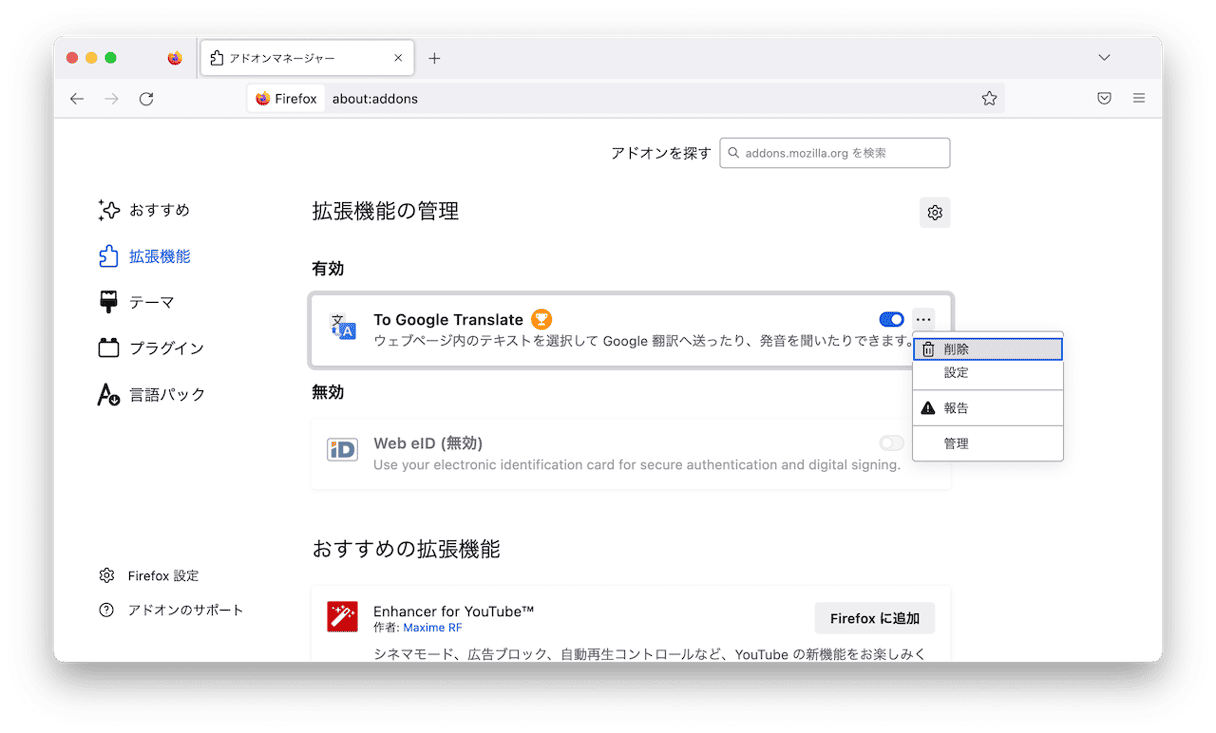Go back to the previous page

[x=77, y=98]
